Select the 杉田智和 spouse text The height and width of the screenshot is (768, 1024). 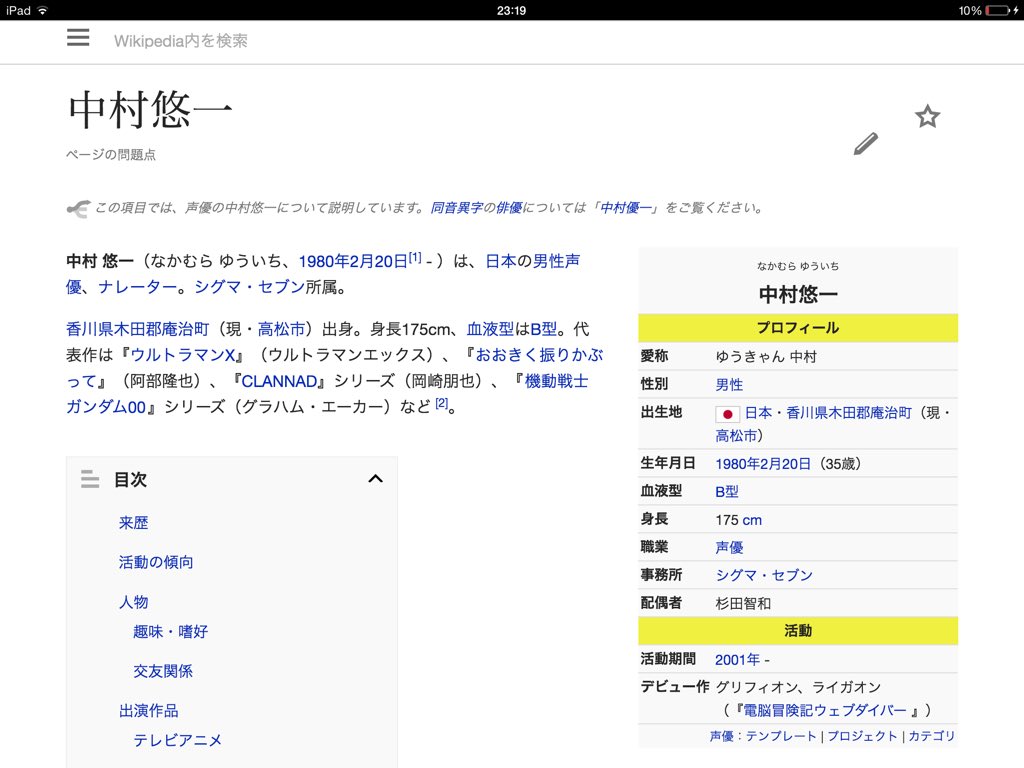[x=743, y=603]
